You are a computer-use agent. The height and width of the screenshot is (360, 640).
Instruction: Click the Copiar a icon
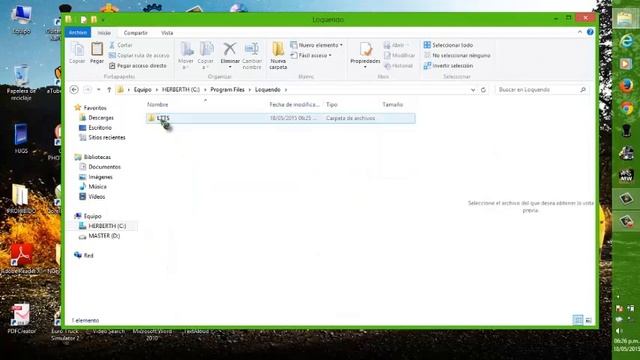tap(206, 55)
